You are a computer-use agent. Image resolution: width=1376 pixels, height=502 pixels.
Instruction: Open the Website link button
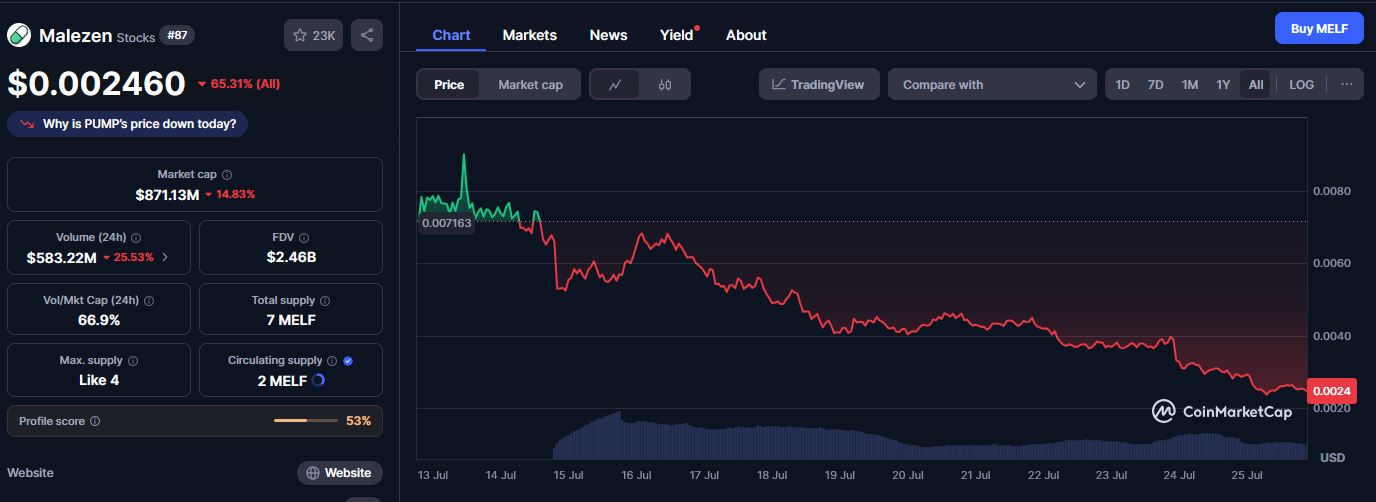pos(340,473)
